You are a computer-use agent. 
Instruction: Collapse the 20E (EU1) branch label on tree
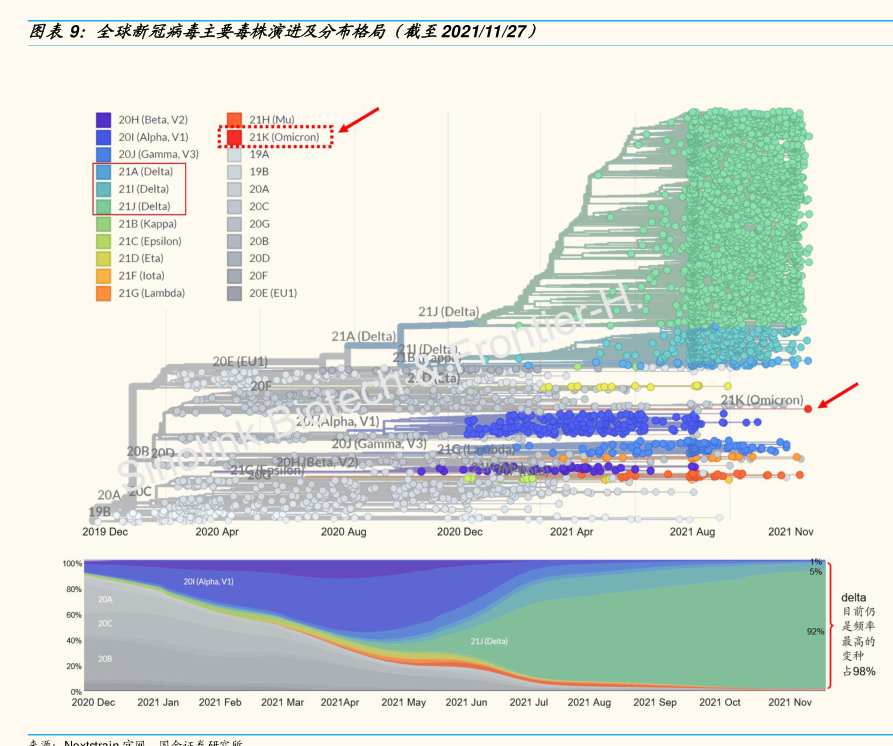pos(239,361)
